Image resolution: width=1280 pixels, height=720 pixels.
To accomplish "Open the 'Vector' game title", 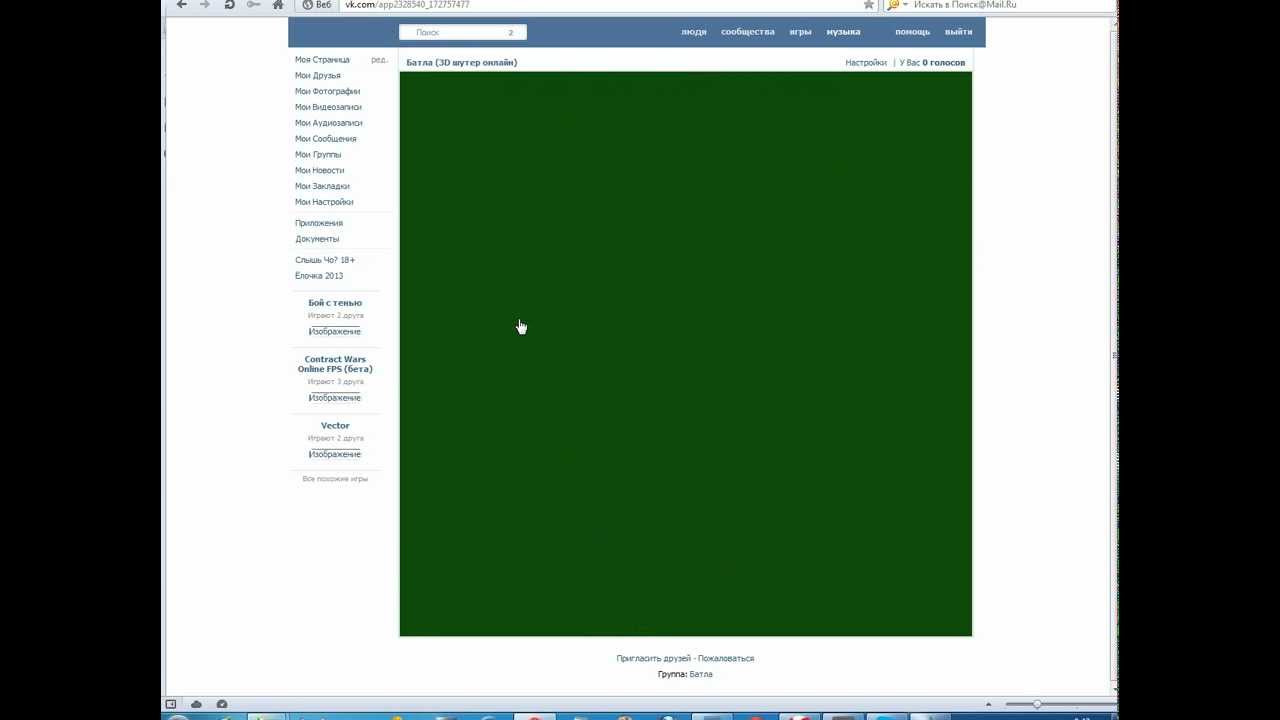I will [335, 426].
